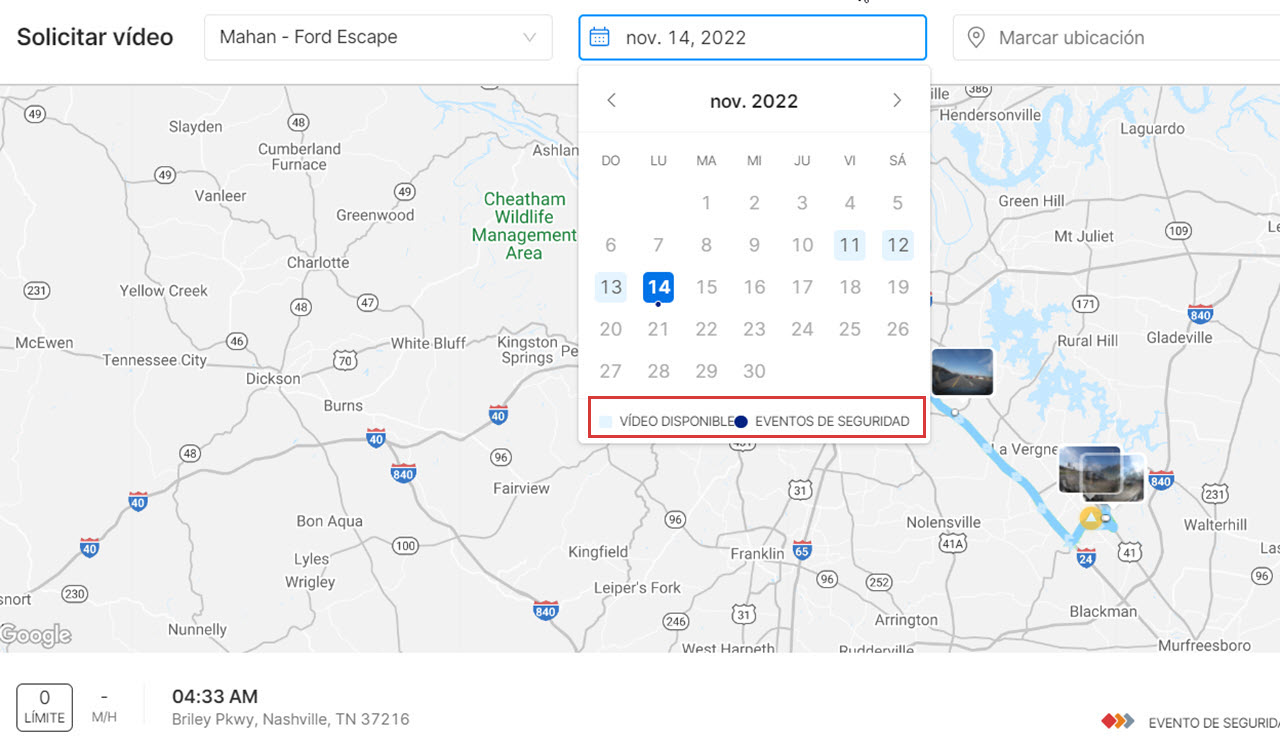Viewport: 1280px width, 741px height.
Task: Go to next month in calendar
Action: (x=897, y=100)
